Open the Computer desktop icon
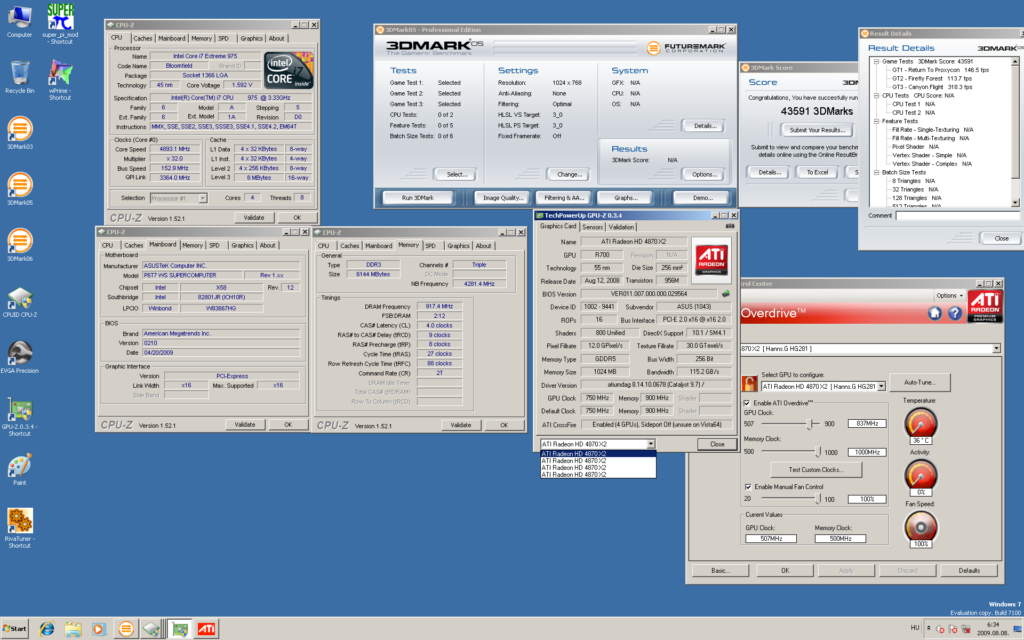Viewport: 1024px width, 640px height. coord(19,21)
